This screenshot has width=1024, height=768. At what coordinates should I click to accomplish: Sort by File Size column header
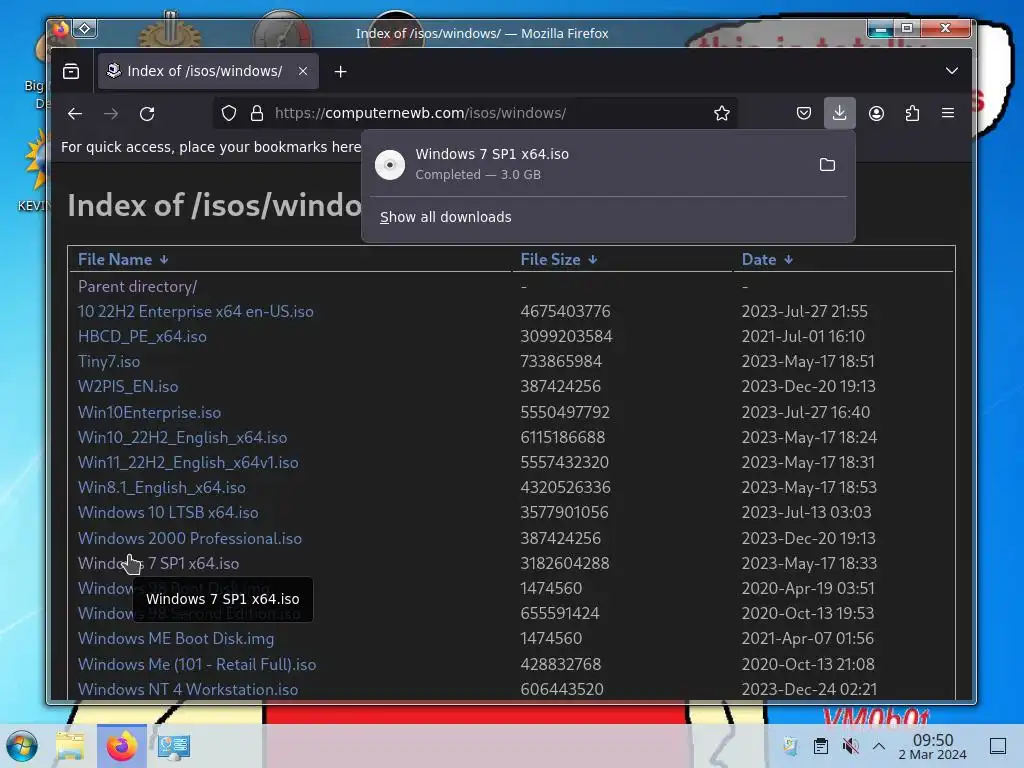pyautogui.click(x=550, y=259)
